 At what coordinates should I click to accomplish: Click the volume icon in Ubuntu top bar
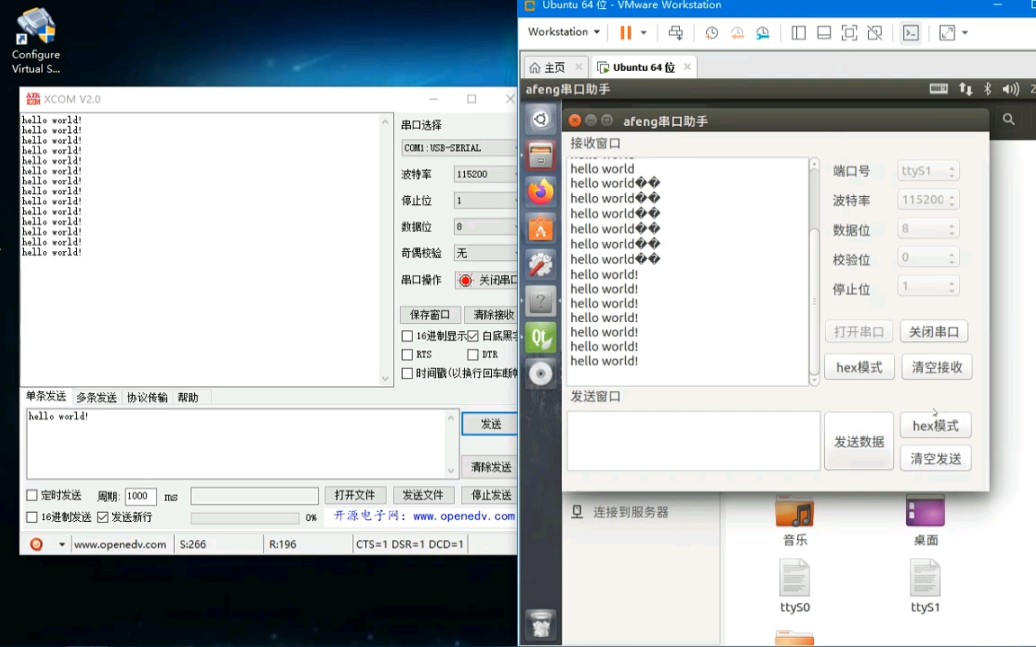[x=1011, y=89]
